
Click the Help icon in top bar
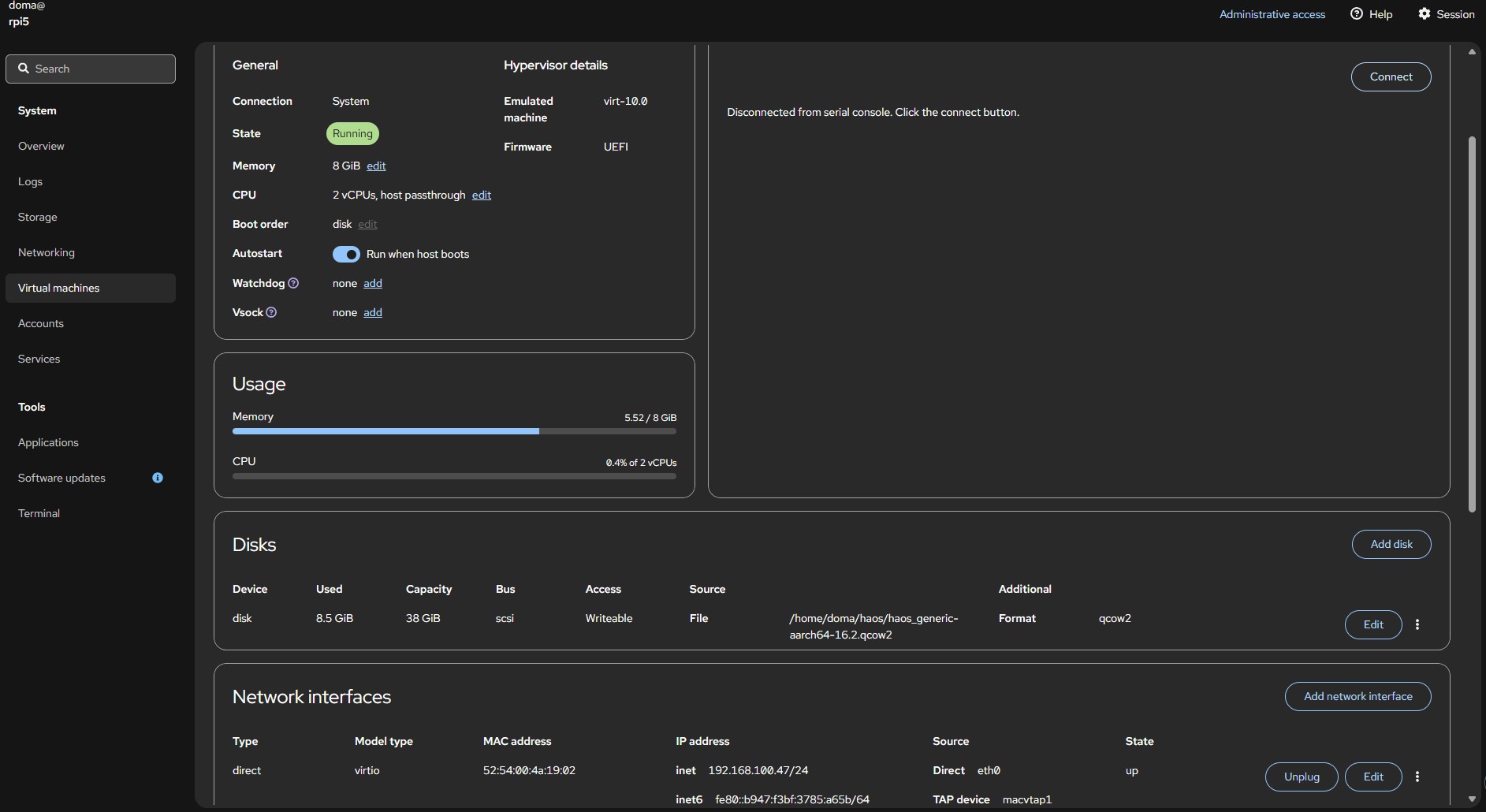(1357, 14)
